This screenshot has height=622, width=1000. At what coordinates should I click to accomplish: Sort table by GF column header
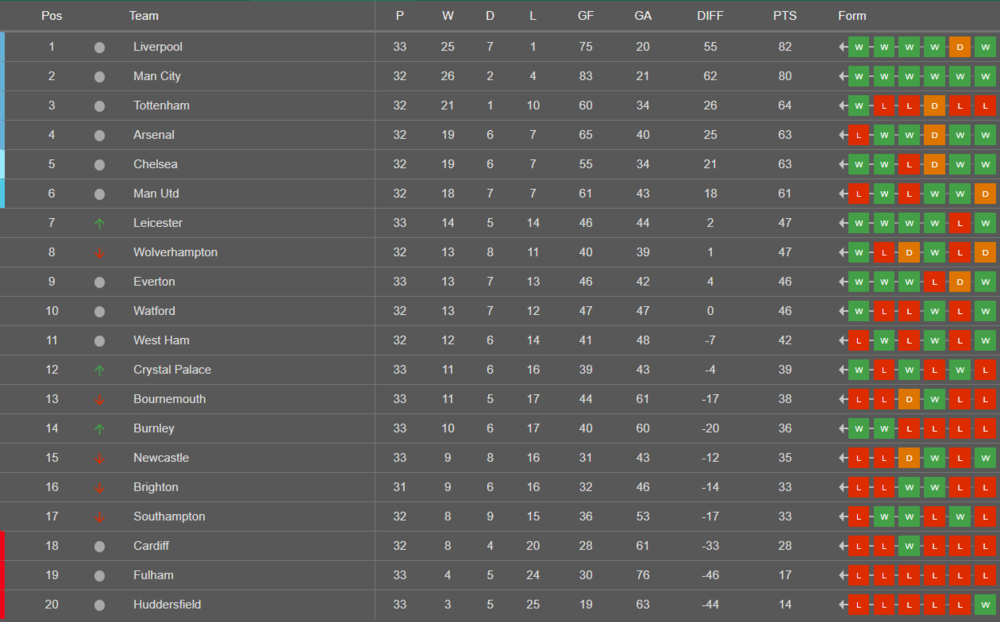point(586,16)
